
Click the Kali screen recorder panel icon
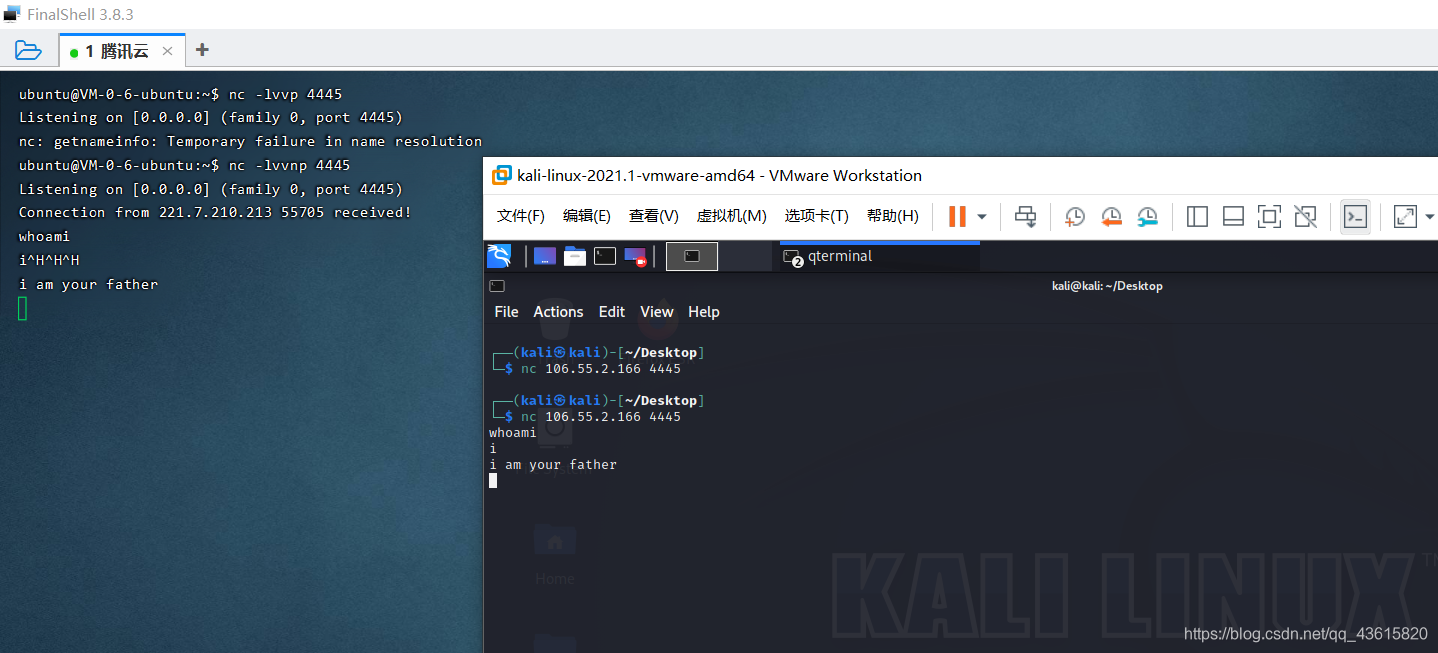636,258
